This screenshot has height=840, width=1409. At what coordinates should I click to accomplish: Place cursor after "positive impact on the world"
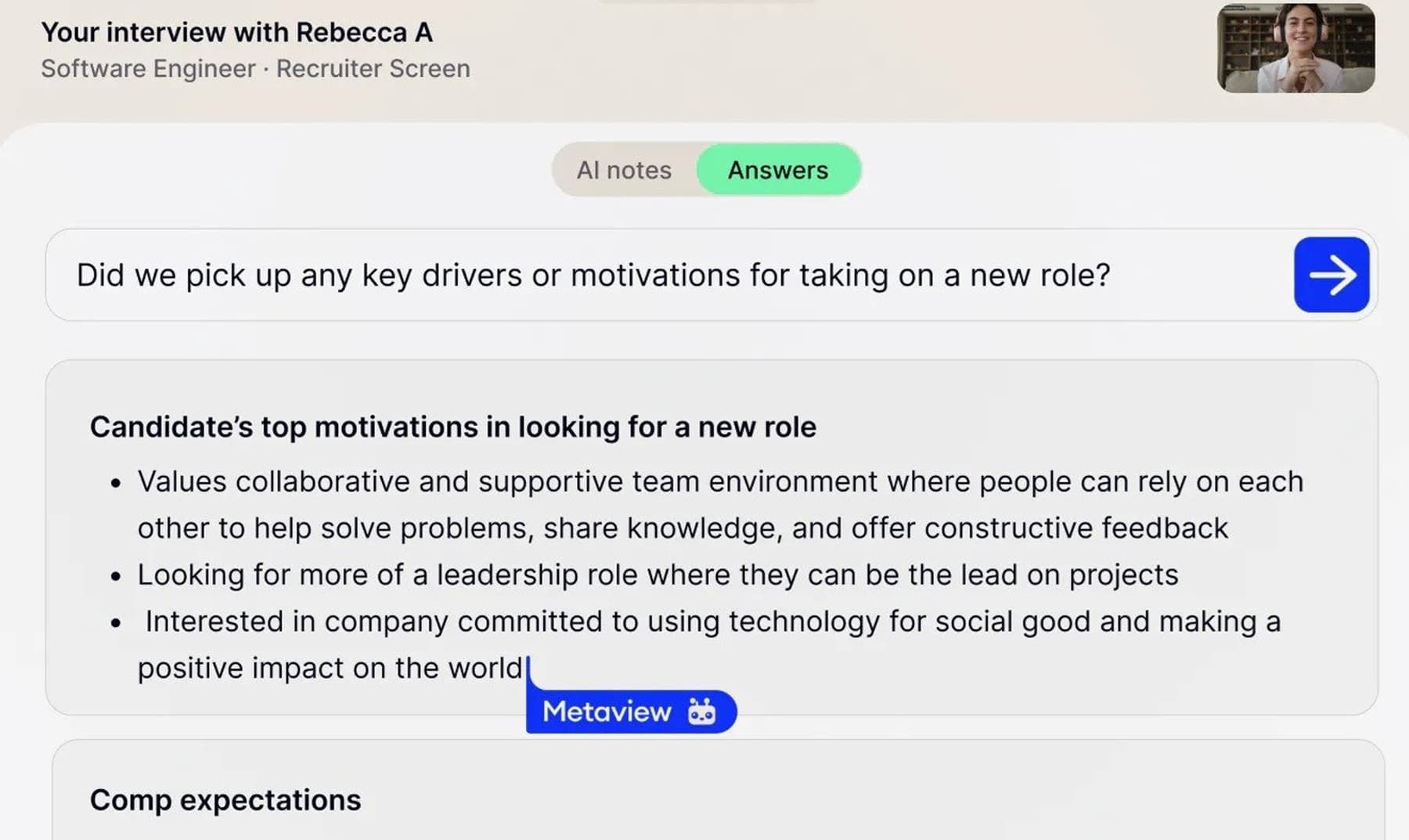524,669
